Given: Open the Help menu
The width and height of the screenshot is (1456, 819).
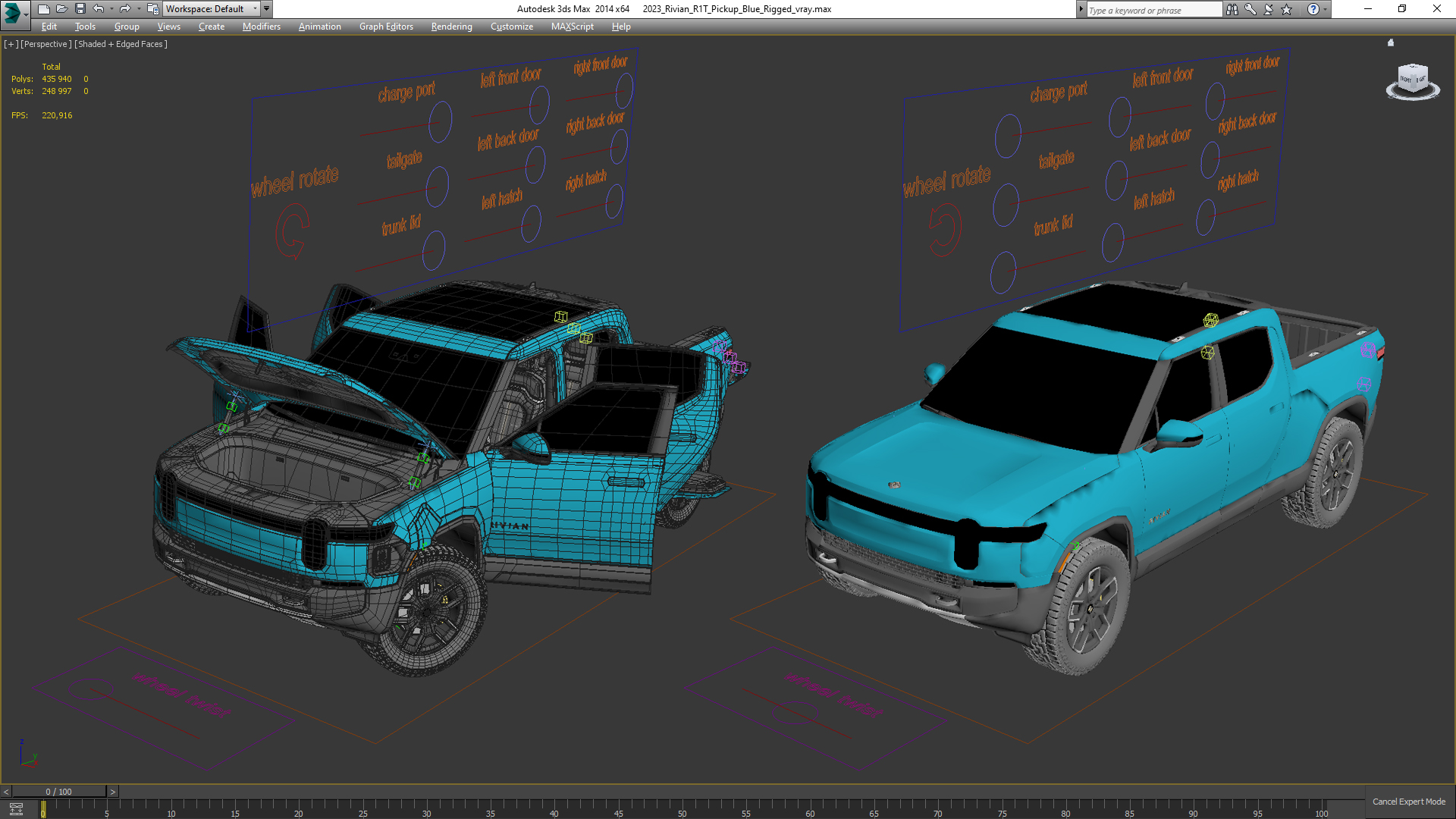Looking at the screenshot, I should tap(621, 27).
